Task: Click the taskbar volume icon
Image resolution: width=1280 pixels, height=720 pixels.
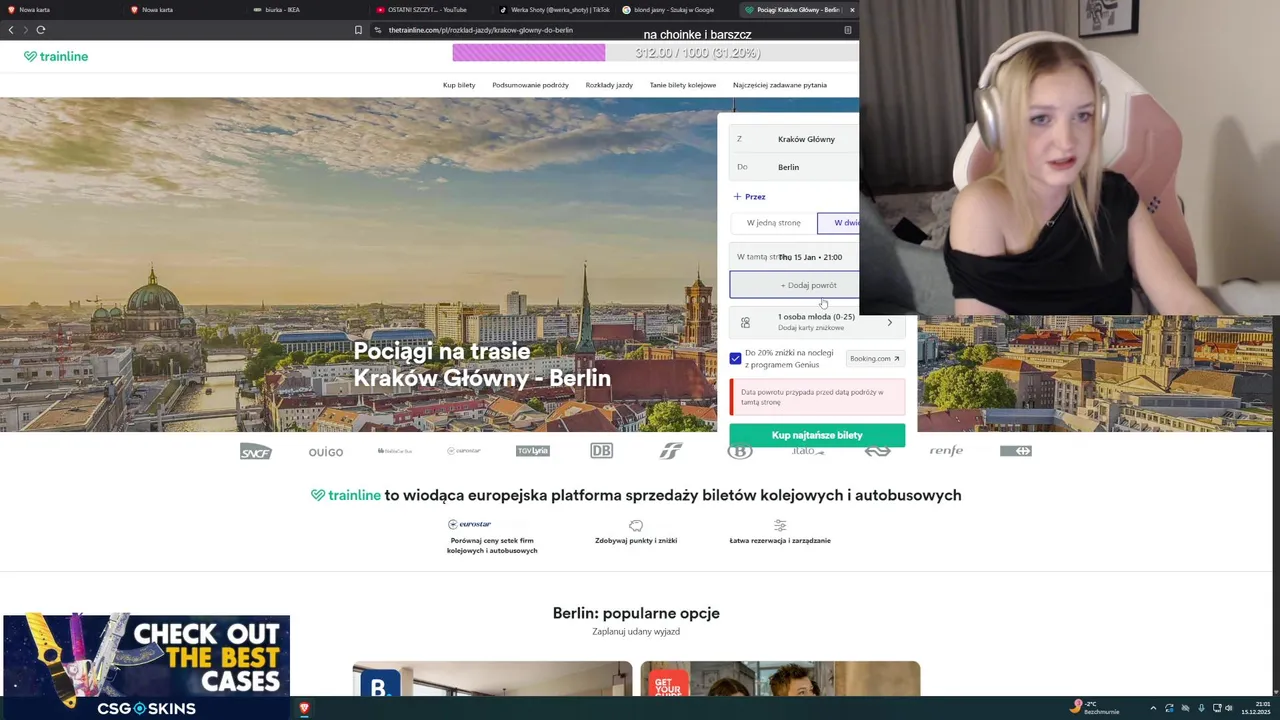Action: click(x=1229, y=708)
